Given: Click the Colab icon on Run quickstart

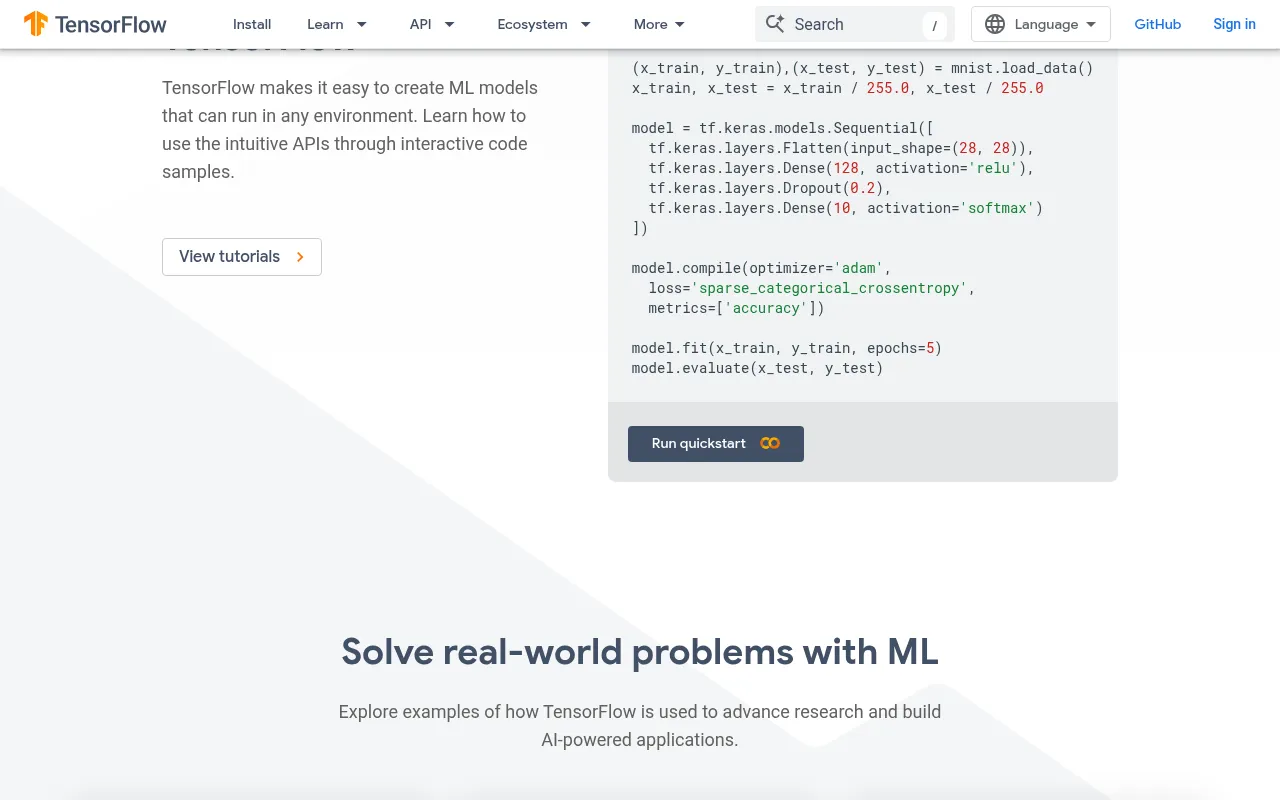Looking at the screenshot, I should pyautogui.click(x=769, y=443).
